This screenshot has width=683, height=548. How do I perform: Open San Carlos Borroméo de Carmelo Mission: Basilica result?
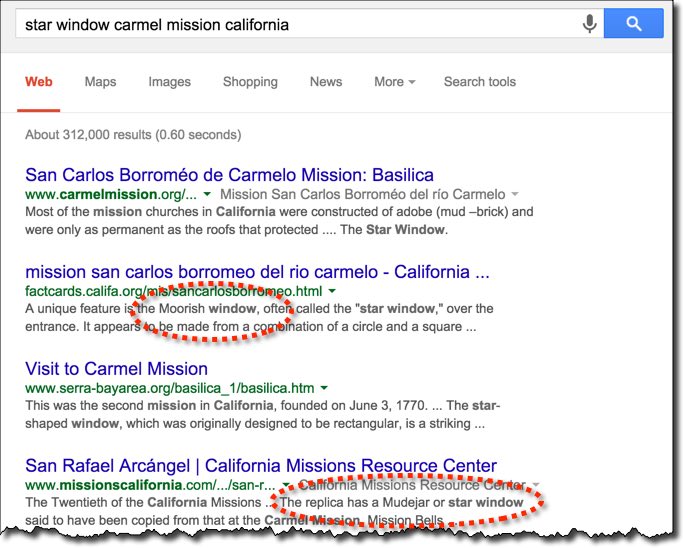(x=230, y=175)
